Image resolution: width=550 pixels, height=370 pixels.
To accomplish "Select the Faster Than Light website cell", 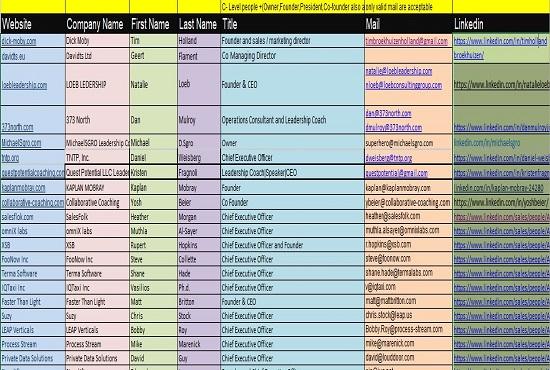I will (33, 302).
